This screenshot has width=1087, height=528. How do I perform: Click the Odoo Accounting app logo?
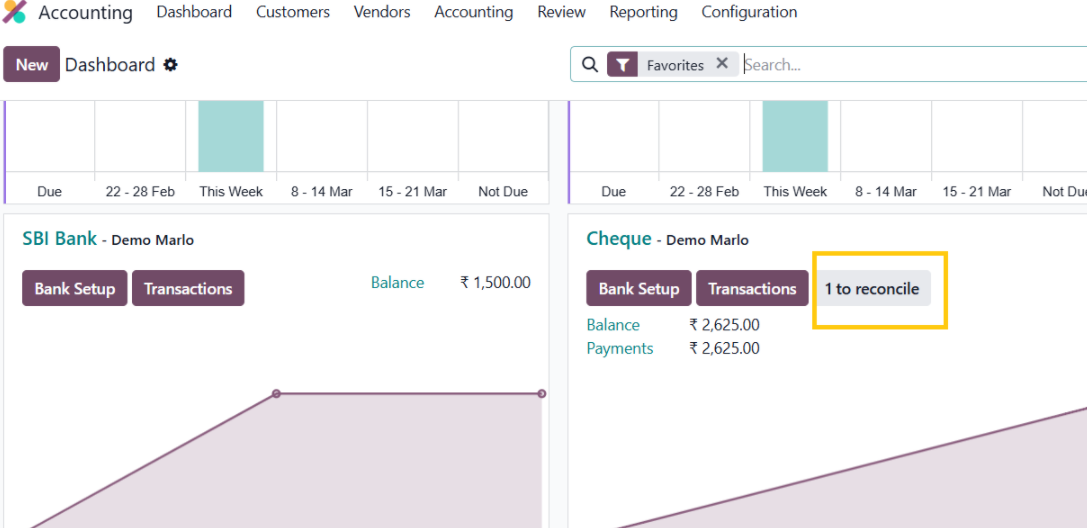(15, 12)
